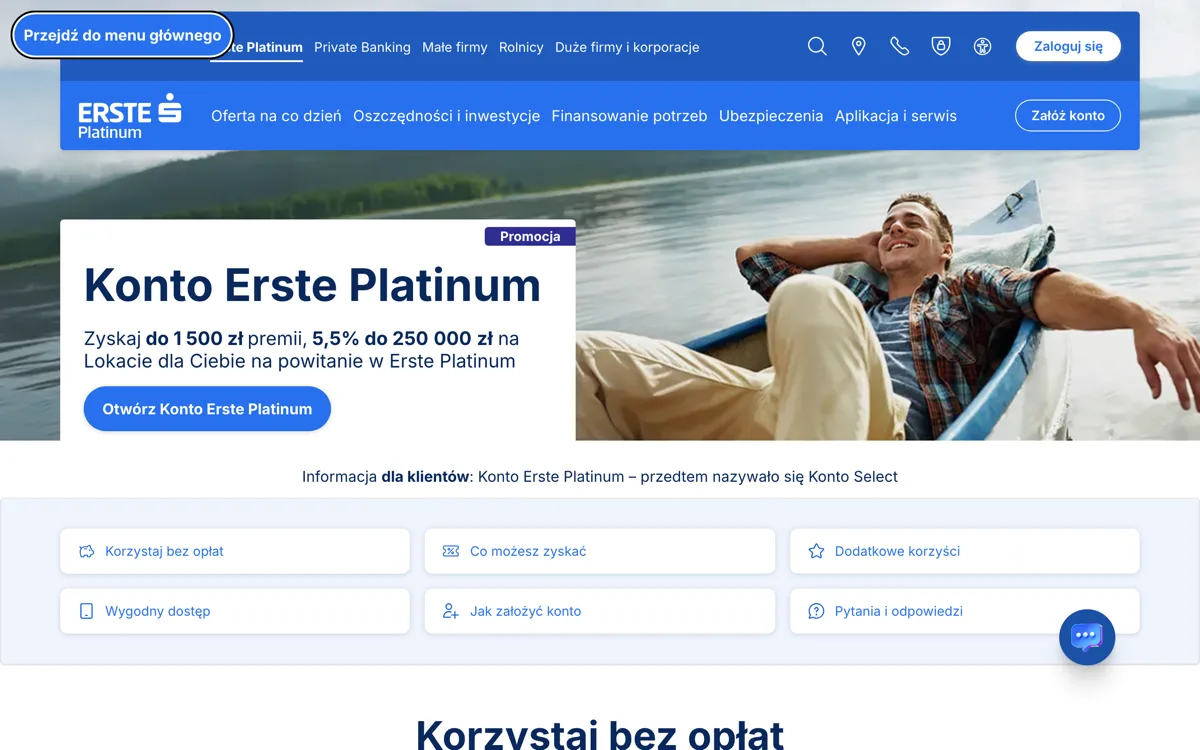Viewport: 1200px width, 750px height.
Task: Jump to Pytania i odpowiedzi section link
Action: tap(965, 611)
